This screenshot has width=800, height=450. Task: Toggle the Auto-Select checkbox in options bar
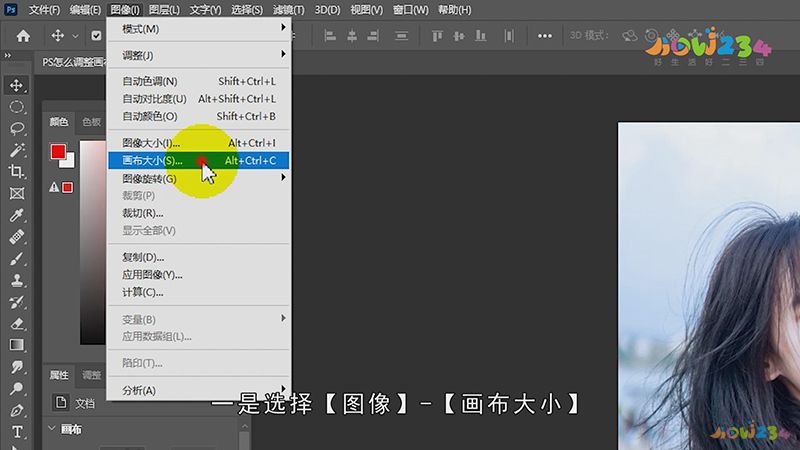click(96, 36)
